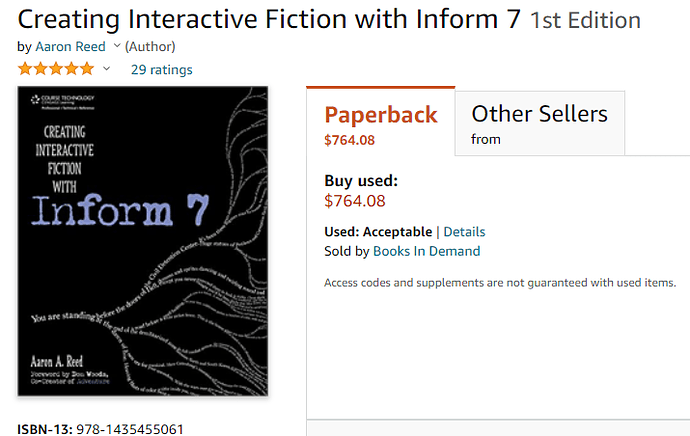
Task: Click the Paperback tab price $764.08
Action: 349,140
